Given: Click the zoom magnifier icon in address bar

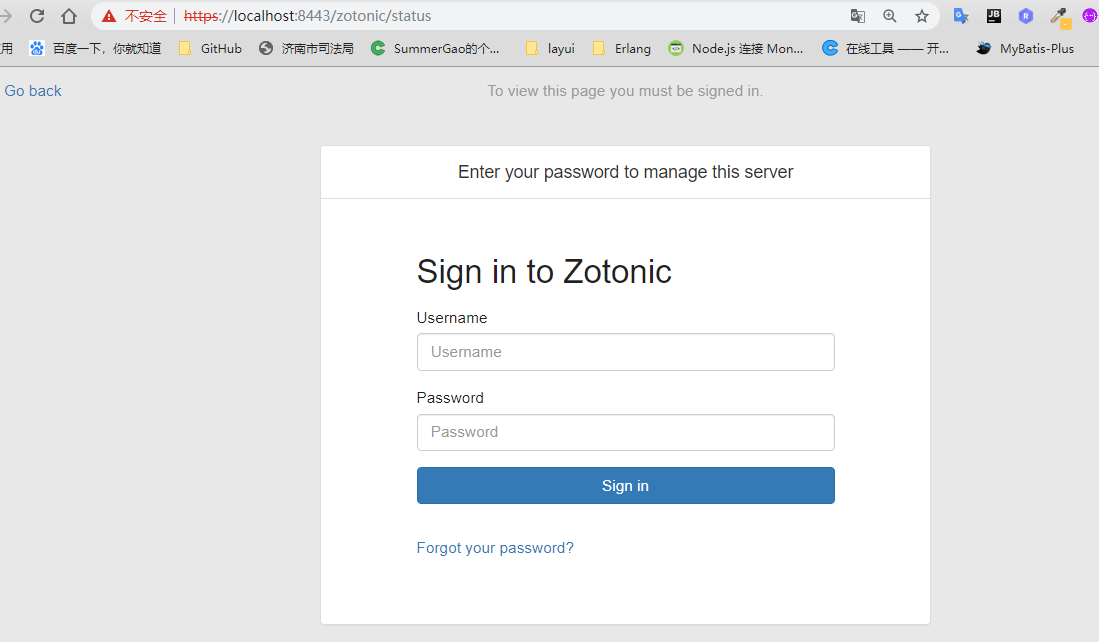Looking at the screenshot, I should point(890,16).
